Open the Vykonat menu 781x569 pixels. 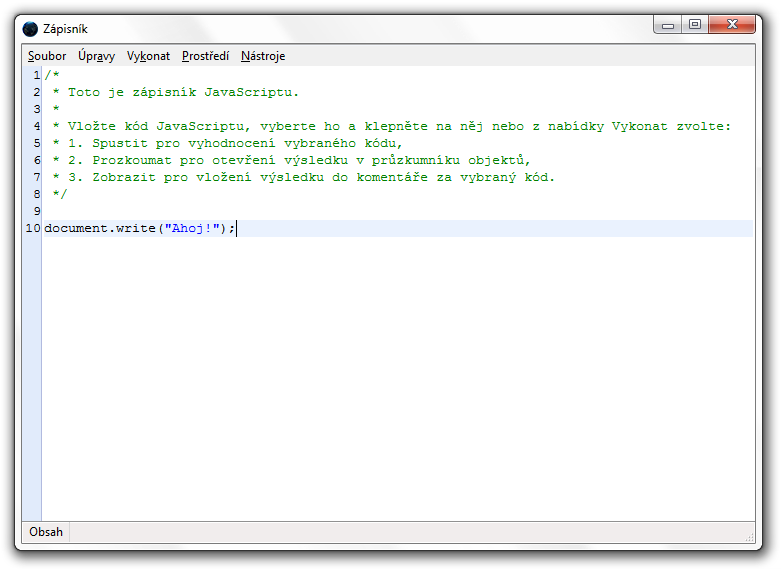148,56
